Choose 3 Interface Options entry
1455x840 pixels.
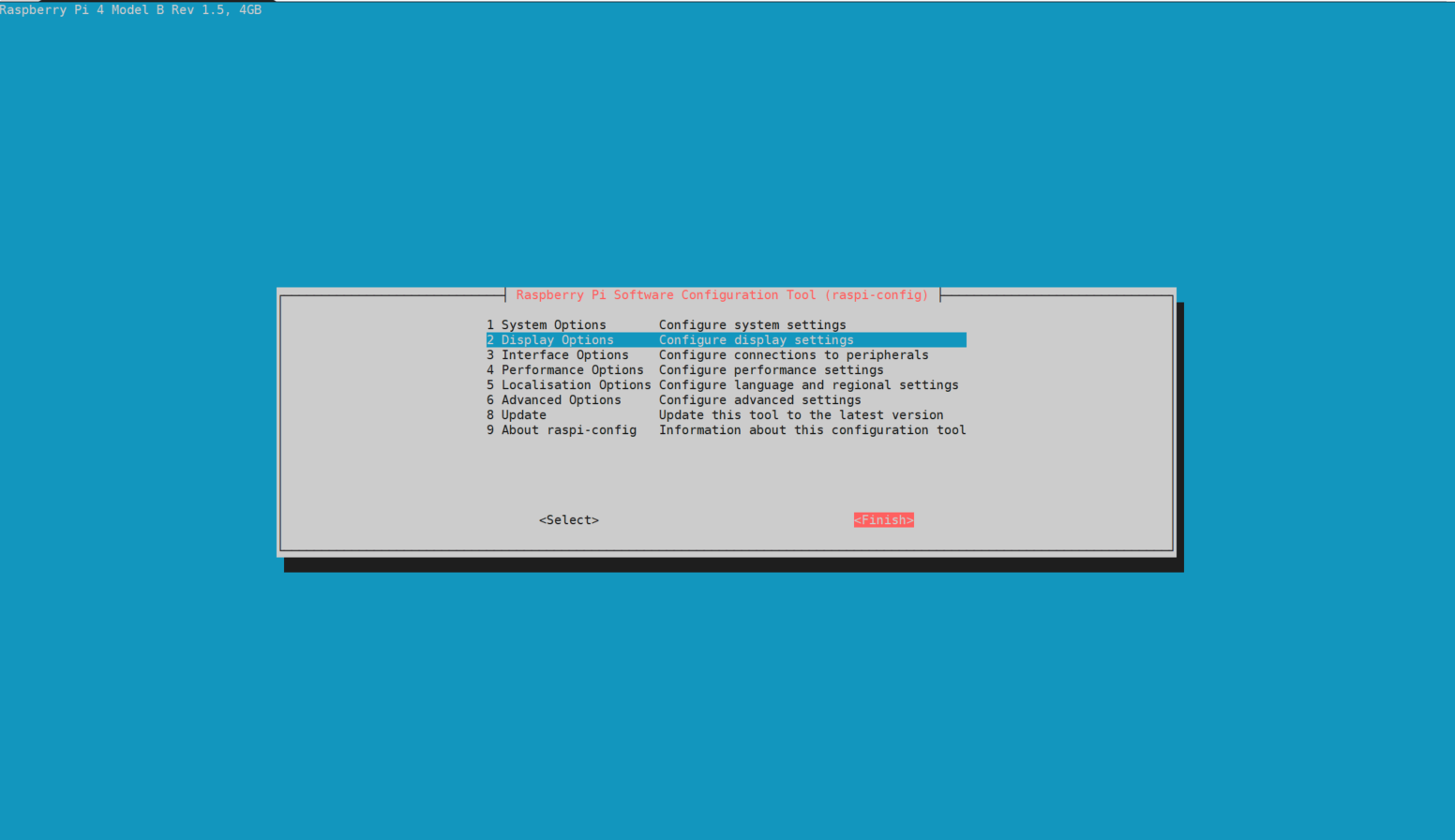coord(726,355)
